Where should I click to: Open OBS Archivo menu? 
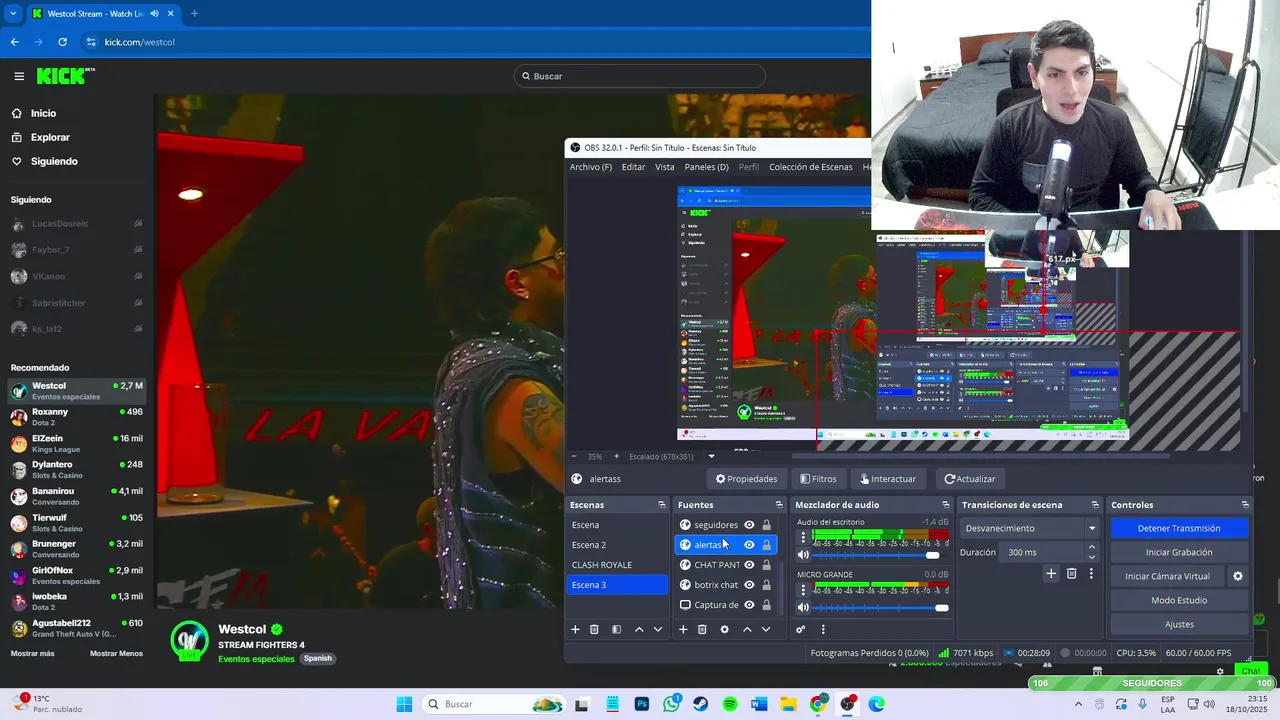point(591,167)
